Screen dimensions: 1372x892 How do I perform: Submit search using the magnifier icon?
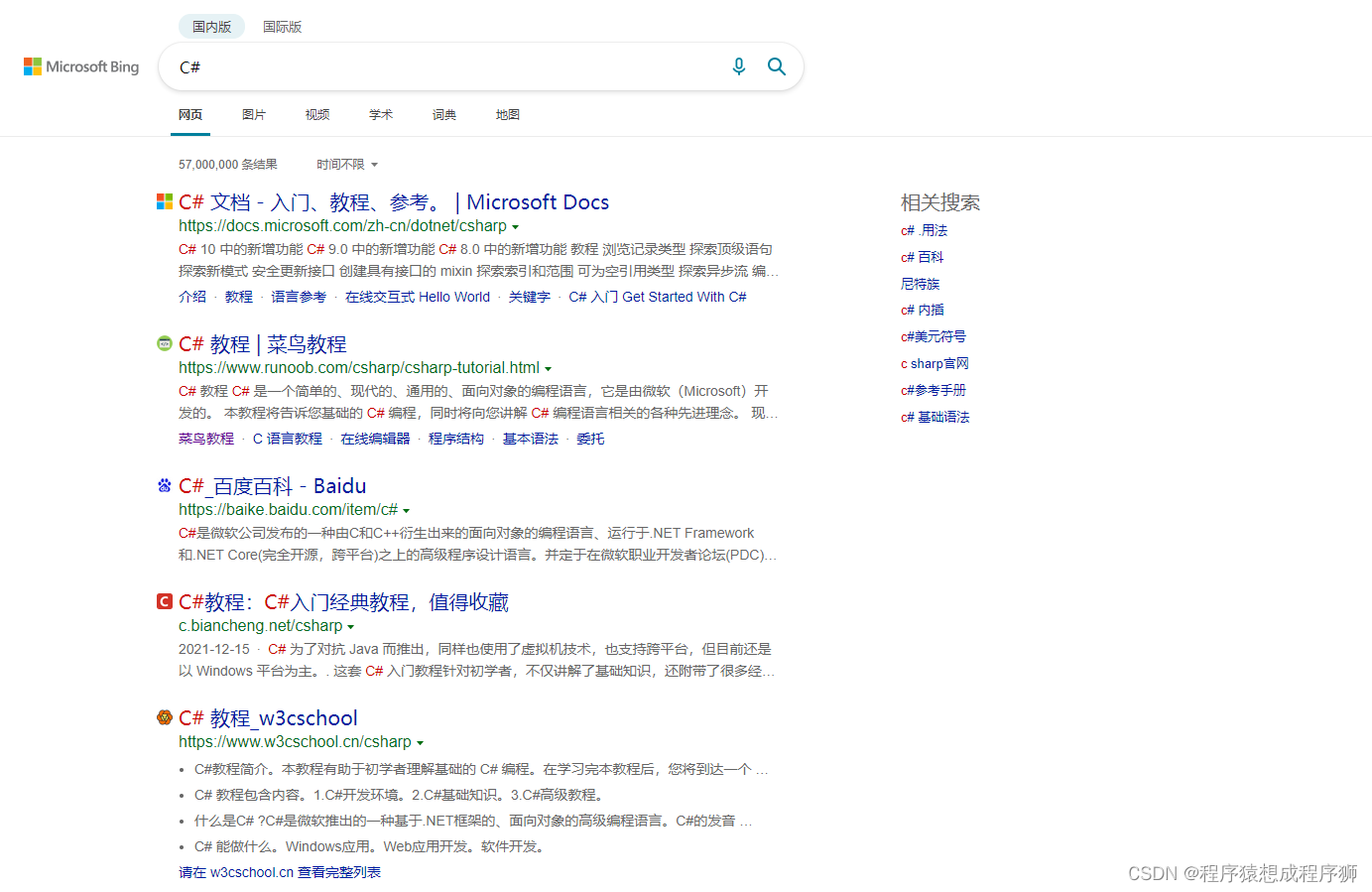[777, 66]
